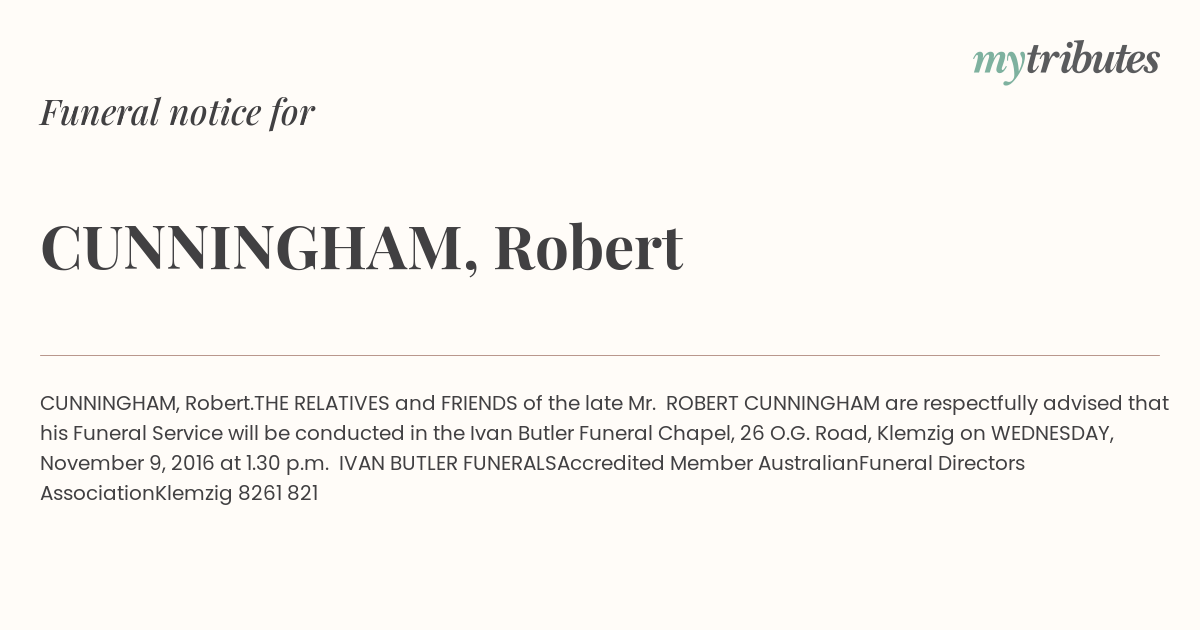
Task: Click the horizontal divider line below the title
Action: [600, 355]
